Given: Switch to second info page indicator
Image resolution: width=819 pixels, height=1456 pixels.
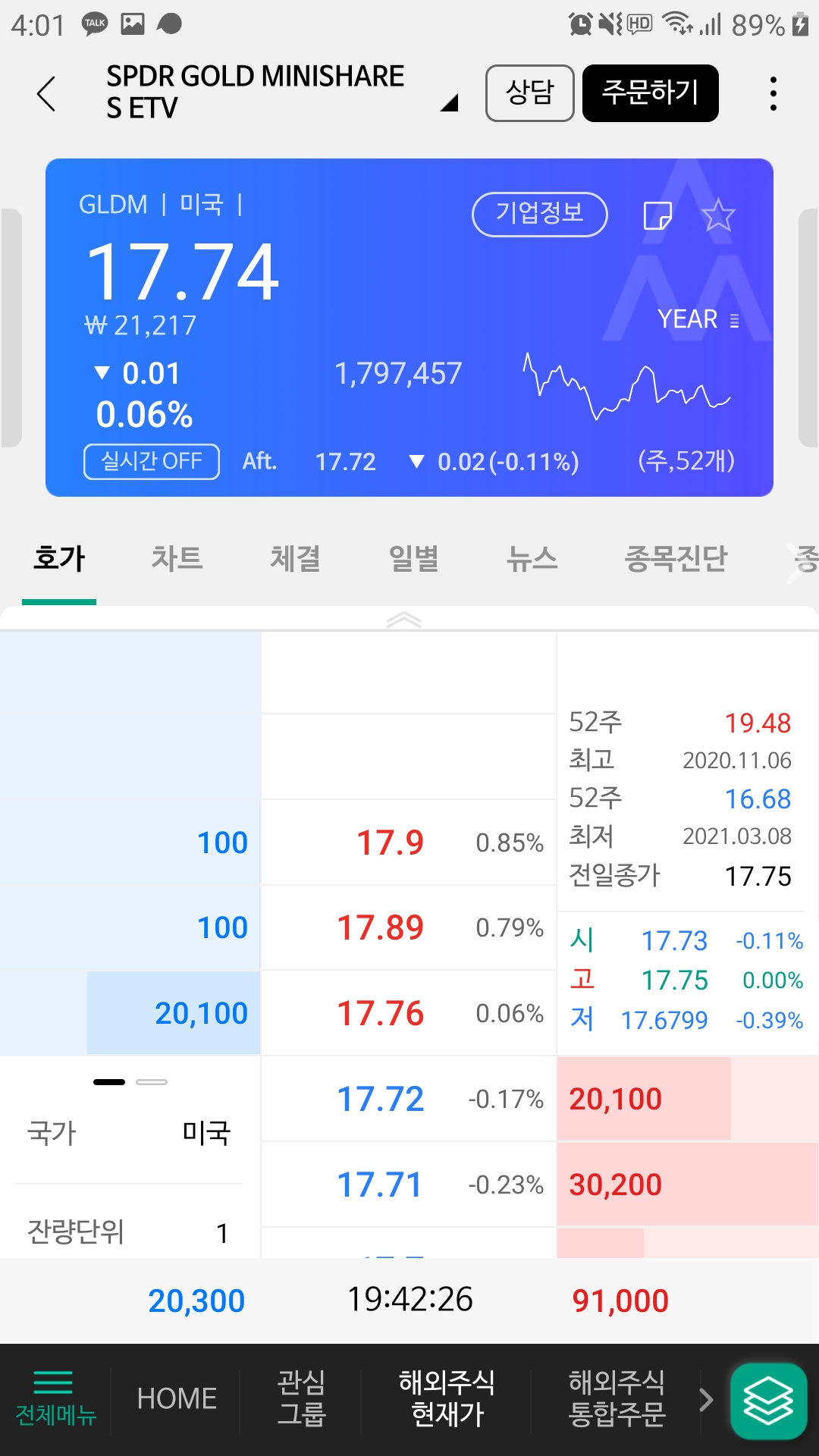Looking at the screenshot, I should [x=152, y=1082].
